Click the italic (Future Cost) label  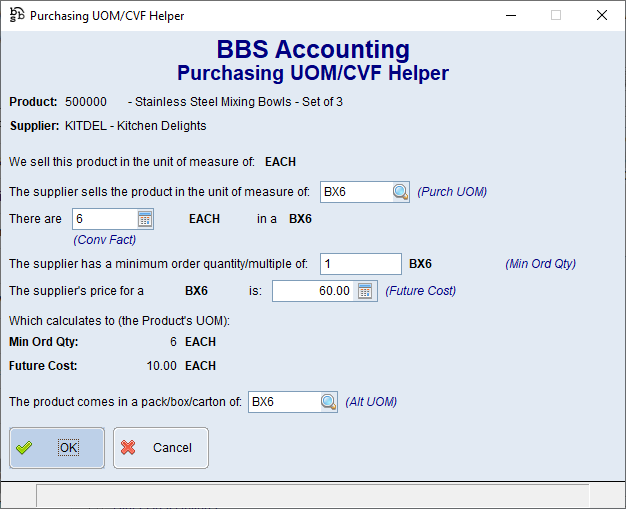coord(420,291)
